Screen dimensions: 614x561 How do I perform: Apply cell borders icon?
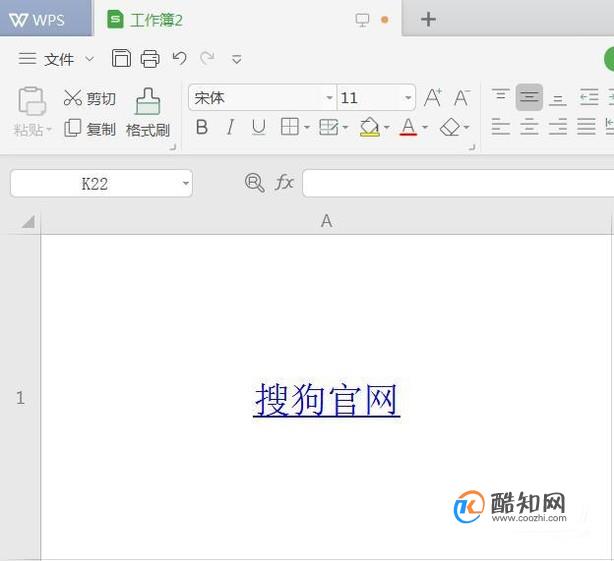point(289,127)
